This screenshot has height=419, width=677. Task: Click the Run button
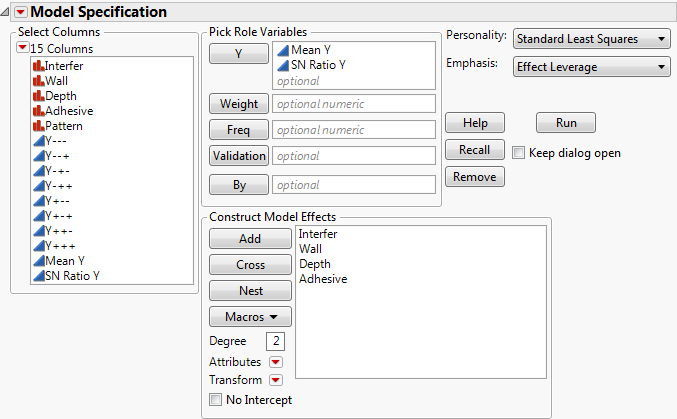click(566, 123)
